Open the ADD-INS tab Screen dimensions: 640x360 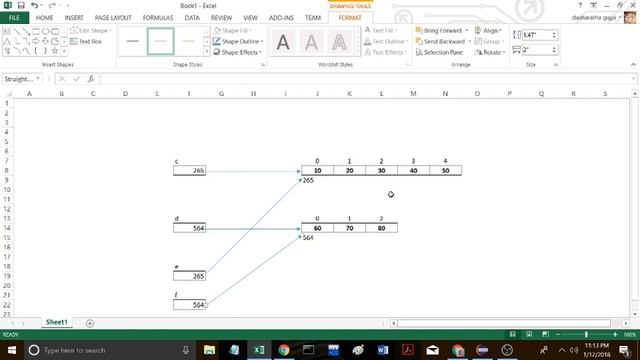click(281, 18)
